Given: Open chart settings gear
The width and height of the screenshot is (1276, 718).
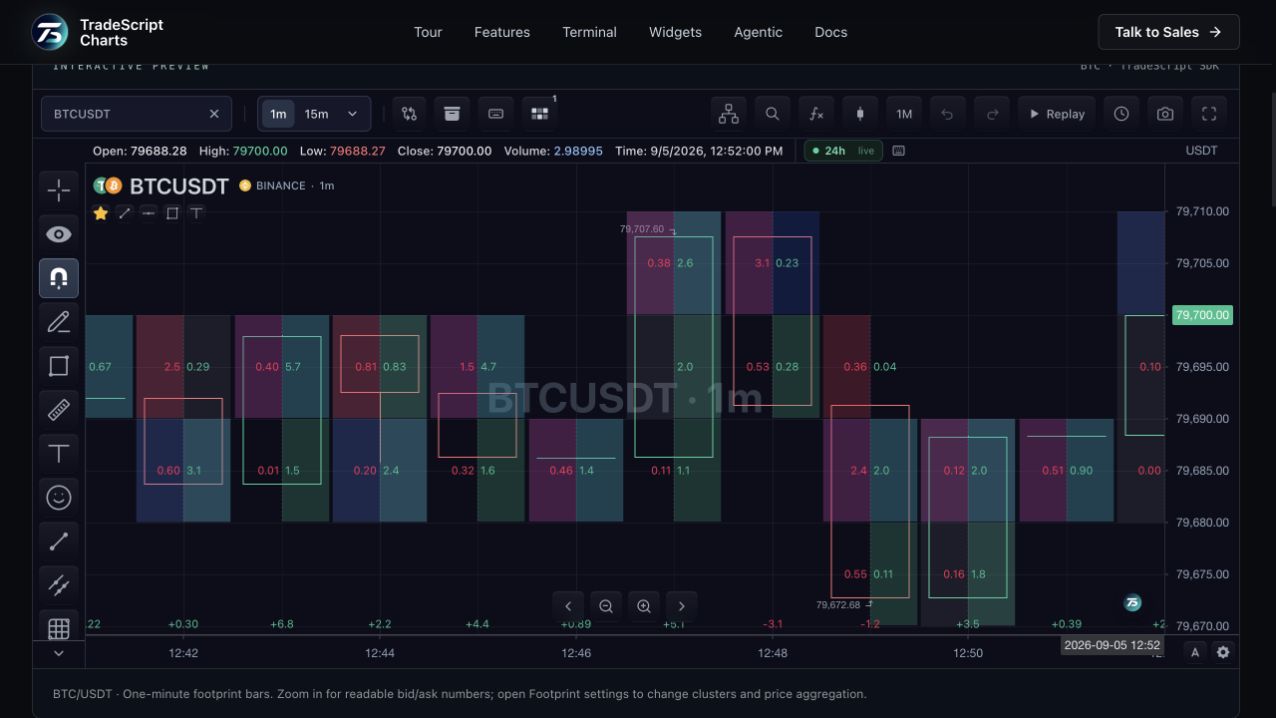Looking at the screenshot, I should [x=1223, y=652].
